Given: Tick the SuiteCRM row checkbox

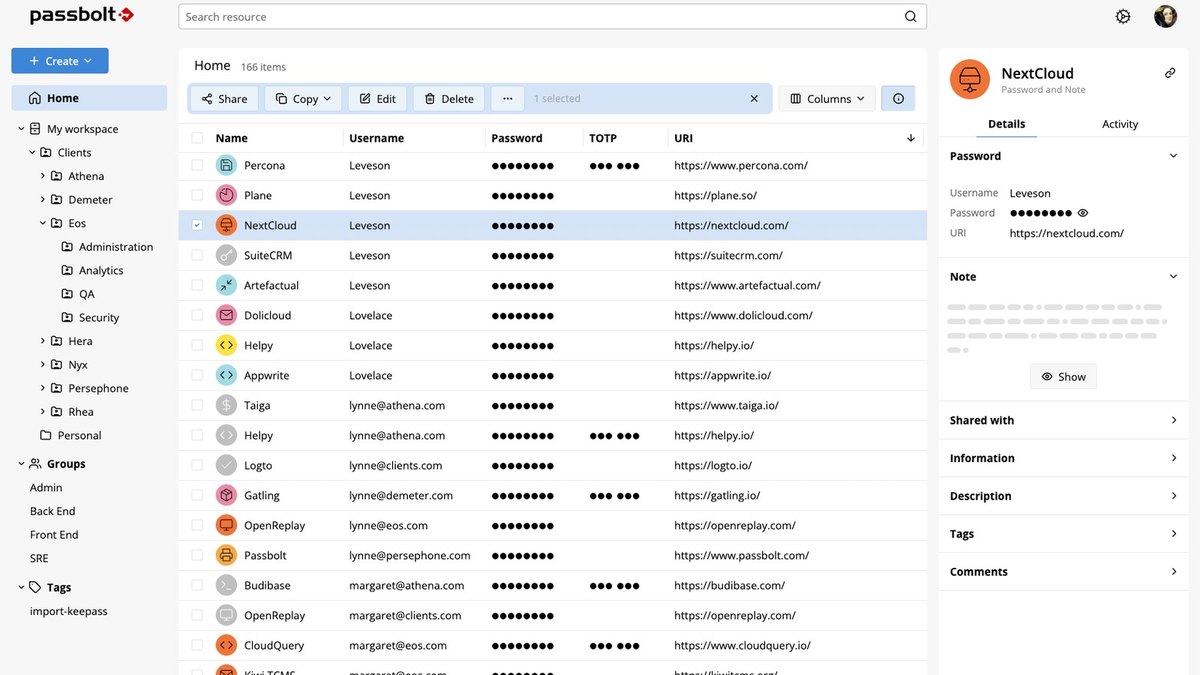Looking at the screenshot, I should pyautogui.click(x=197, y=255).
